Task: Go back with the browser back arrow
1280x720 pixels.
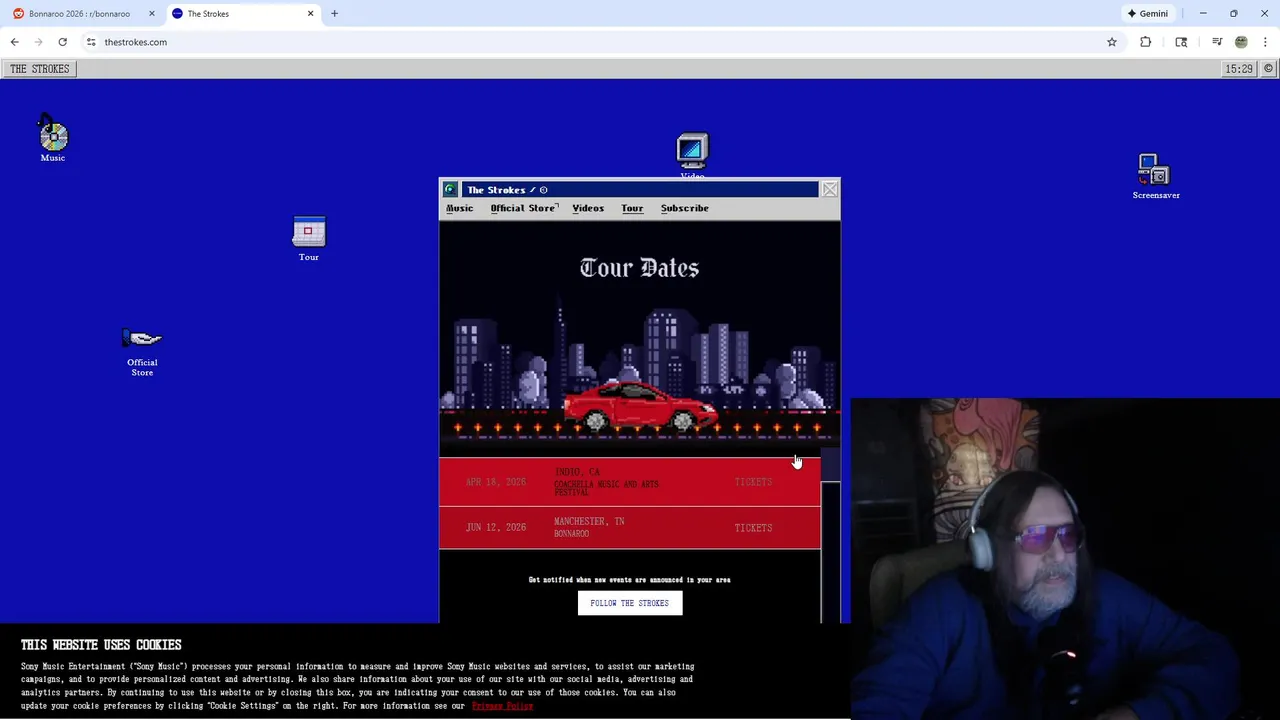Action: coord(15,42)
